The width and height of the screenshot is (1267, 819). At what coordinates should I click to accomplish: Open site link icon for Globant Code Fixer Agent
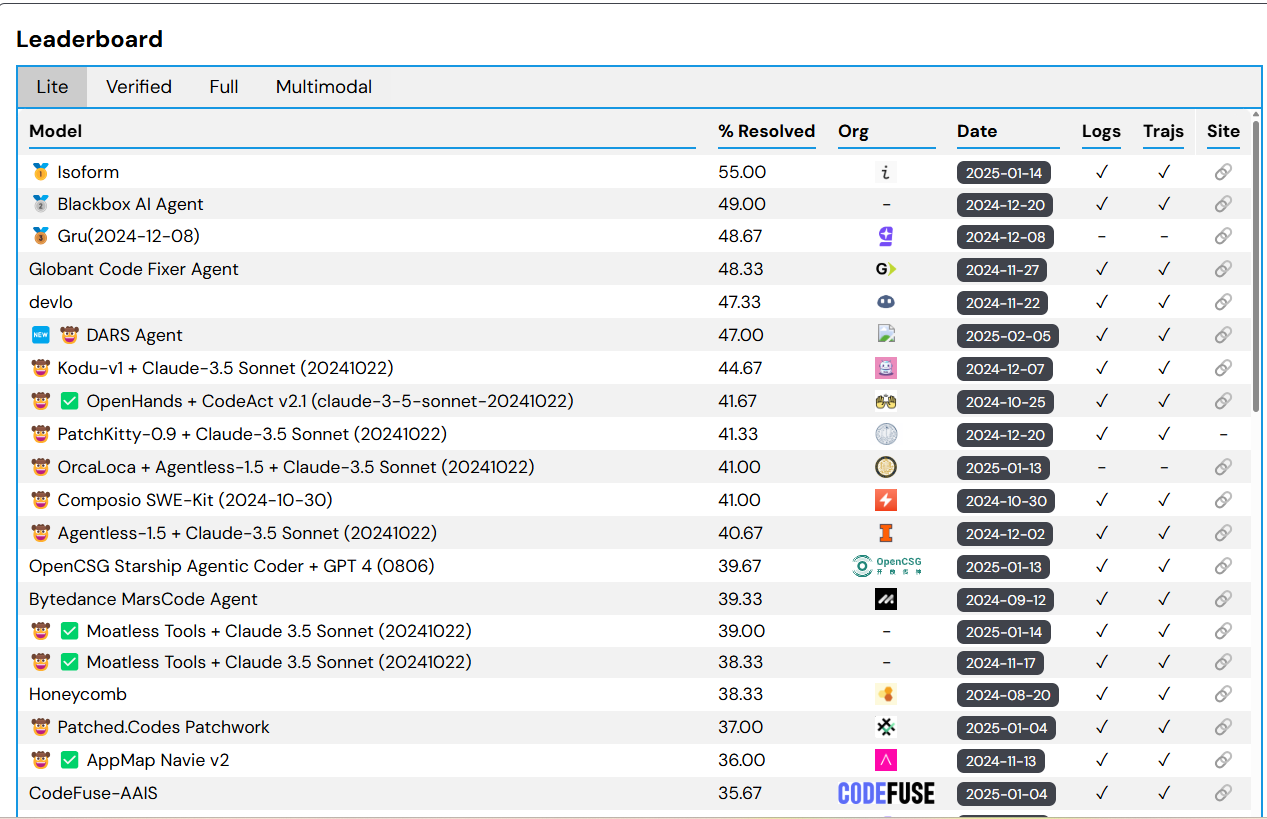tap(1223, 269)
